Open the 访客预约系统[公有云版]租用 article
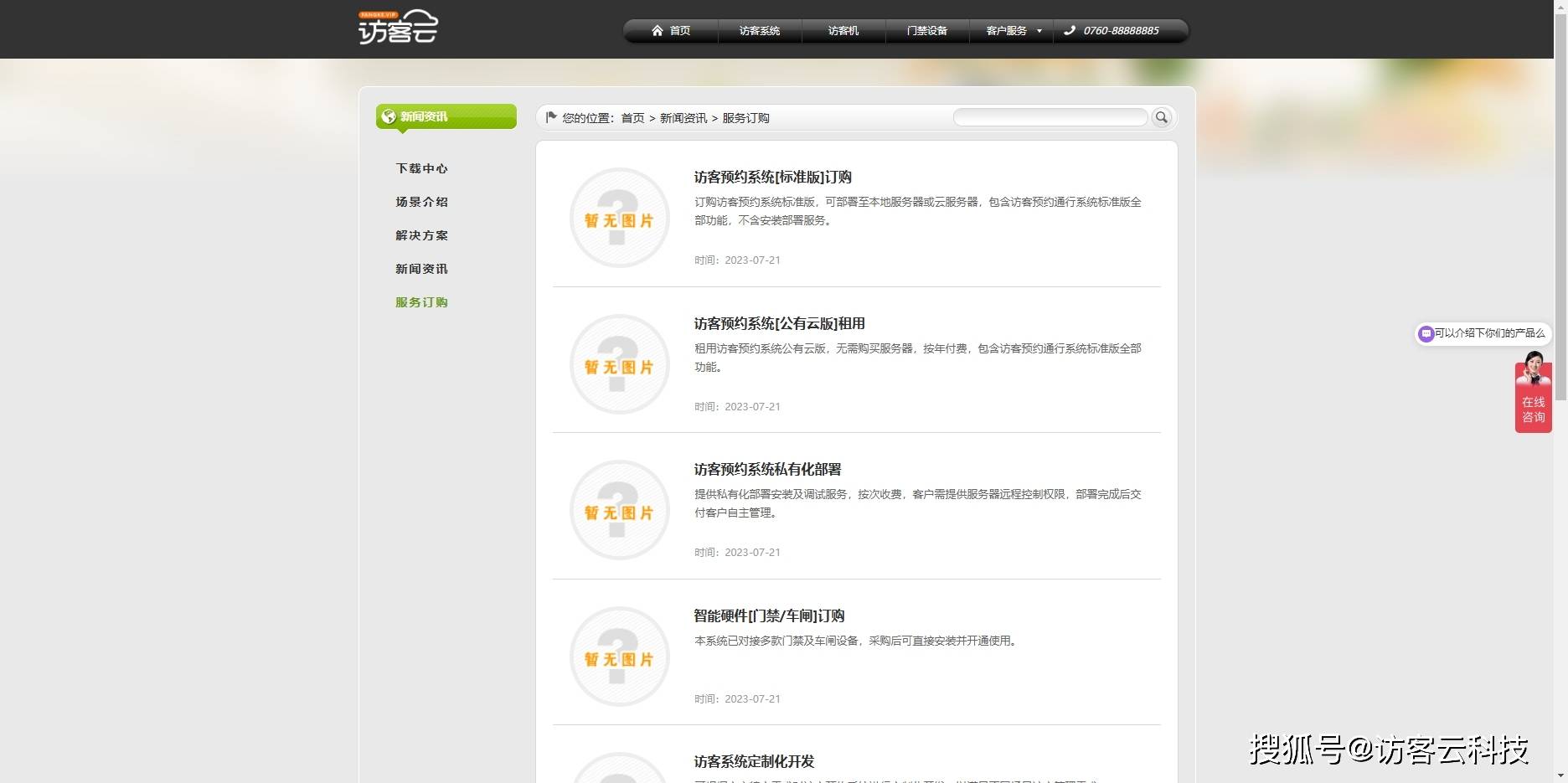This screenshot has width=1568, height=783. click(x=779, y=323)
